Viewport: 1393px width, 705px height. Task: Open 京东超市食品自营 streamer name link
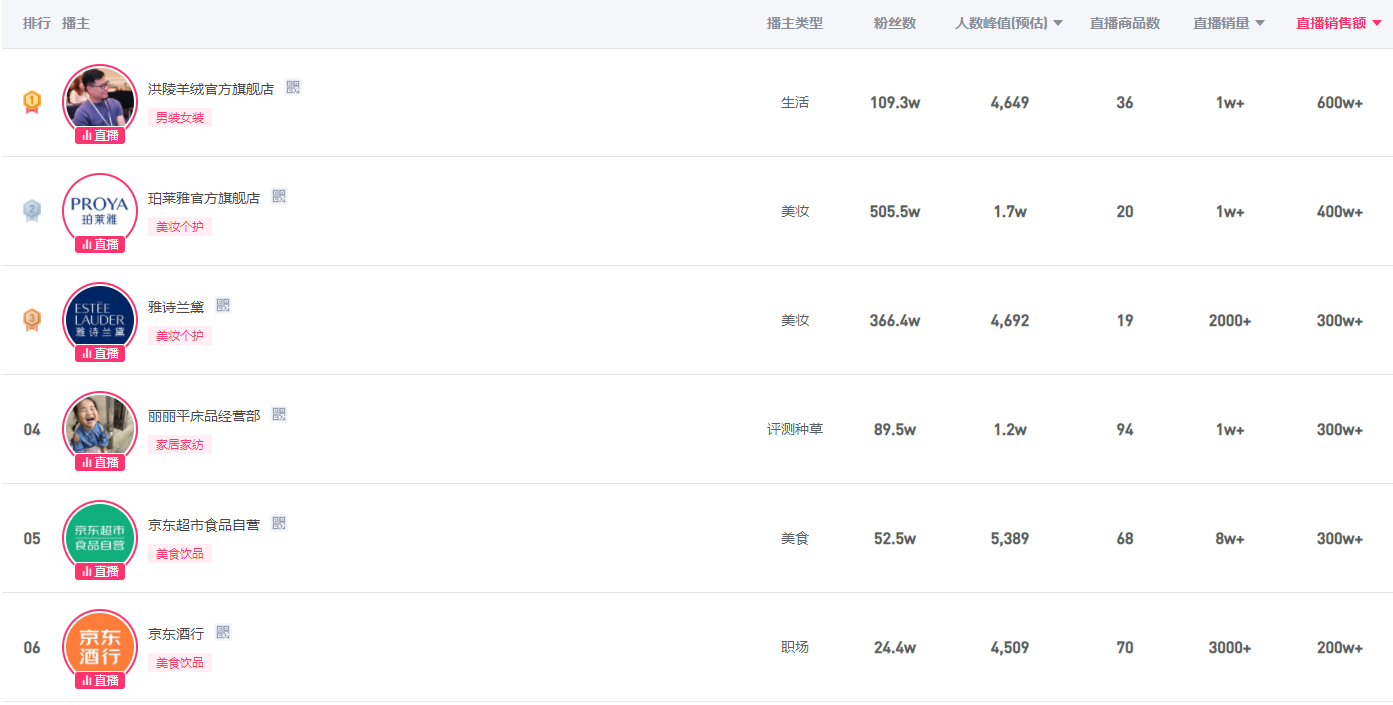tap(204, 525)
